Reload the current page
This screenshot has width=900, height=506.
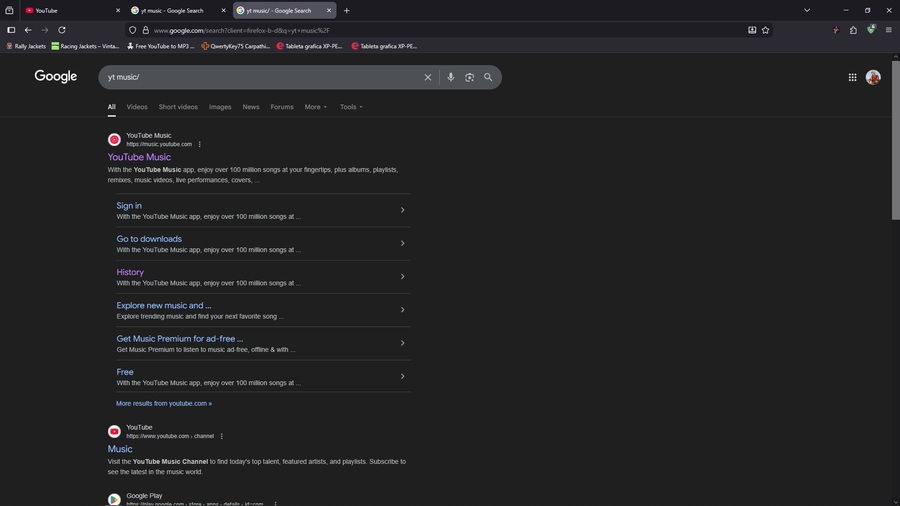click(62, 30)
